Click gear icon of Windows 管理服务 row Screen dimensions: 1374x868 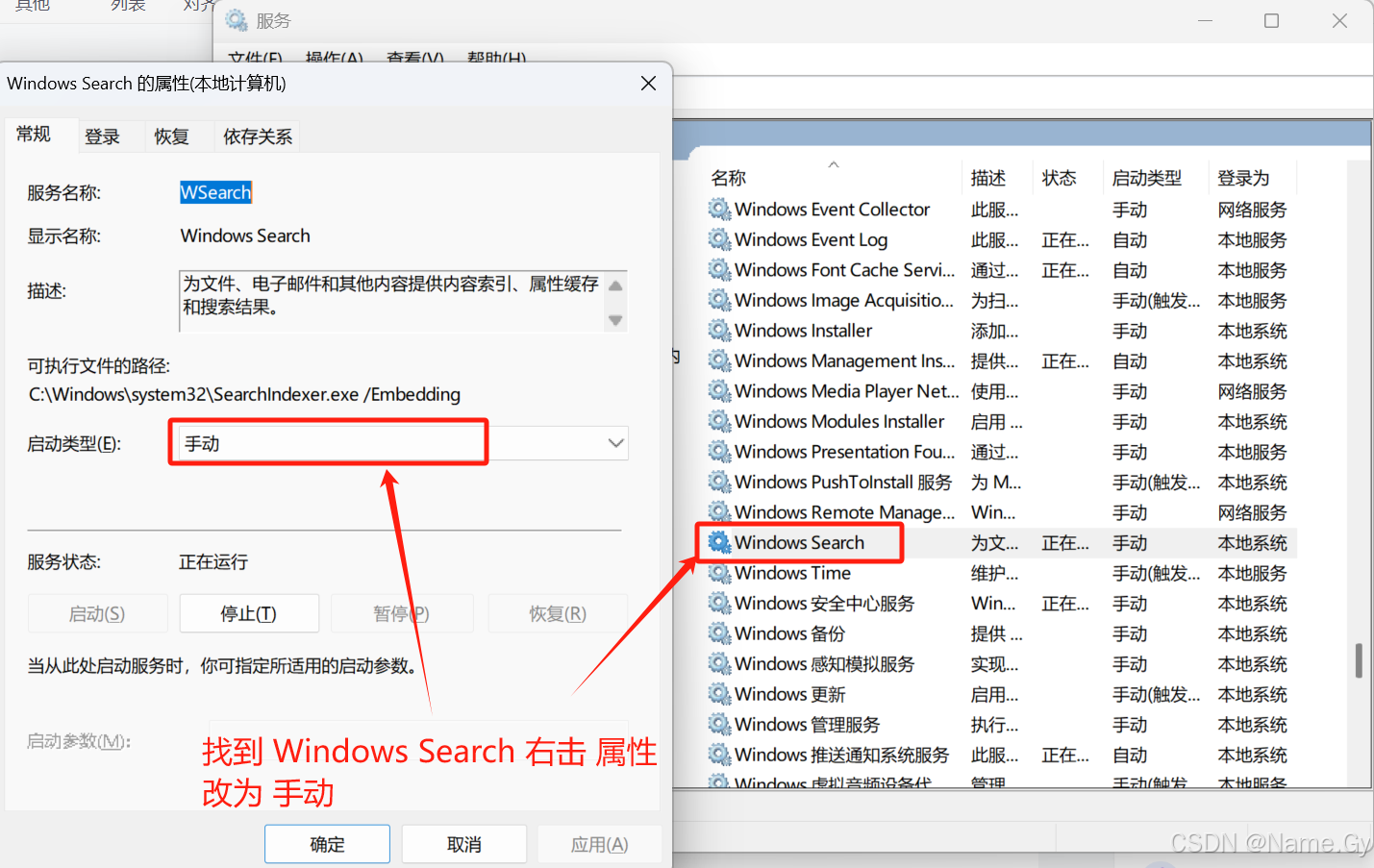click(x=719, y=724)
